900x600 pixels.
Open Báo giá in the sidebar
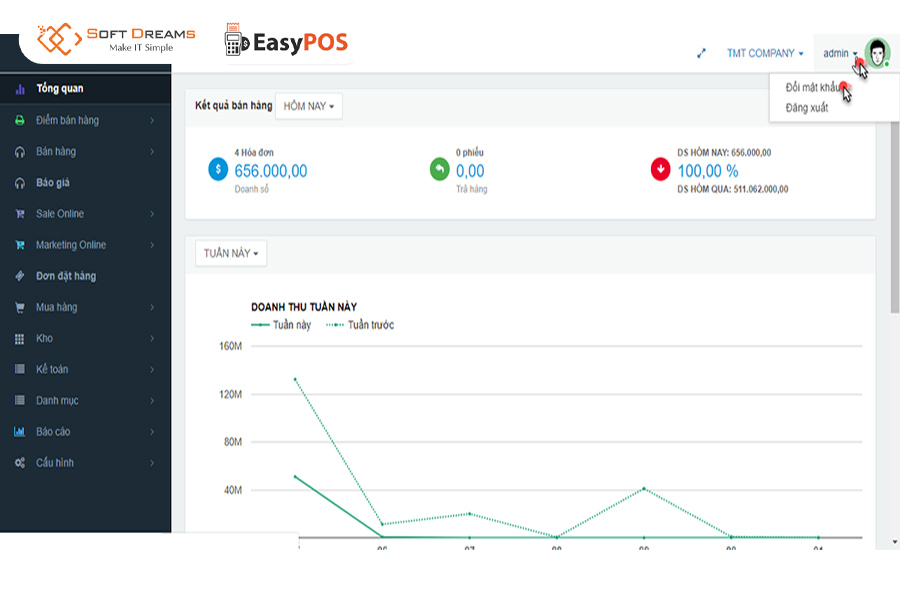[x=53, y=183]
